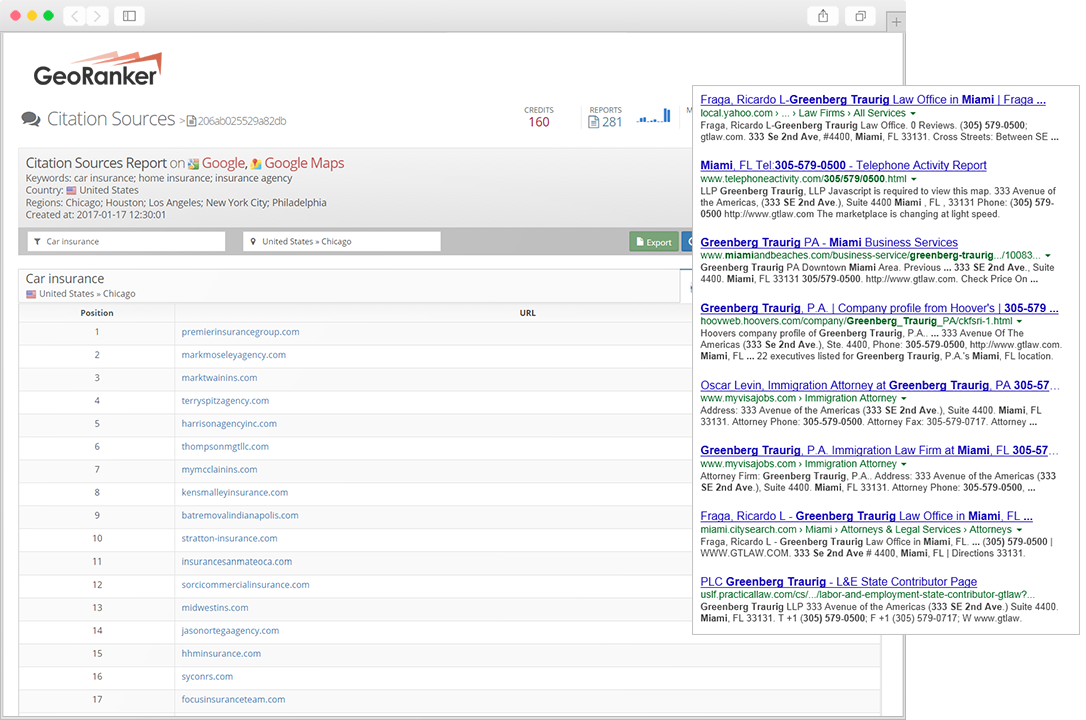Open stratton-insurance.com link
1086x720 pixels.
pos(229,539)
